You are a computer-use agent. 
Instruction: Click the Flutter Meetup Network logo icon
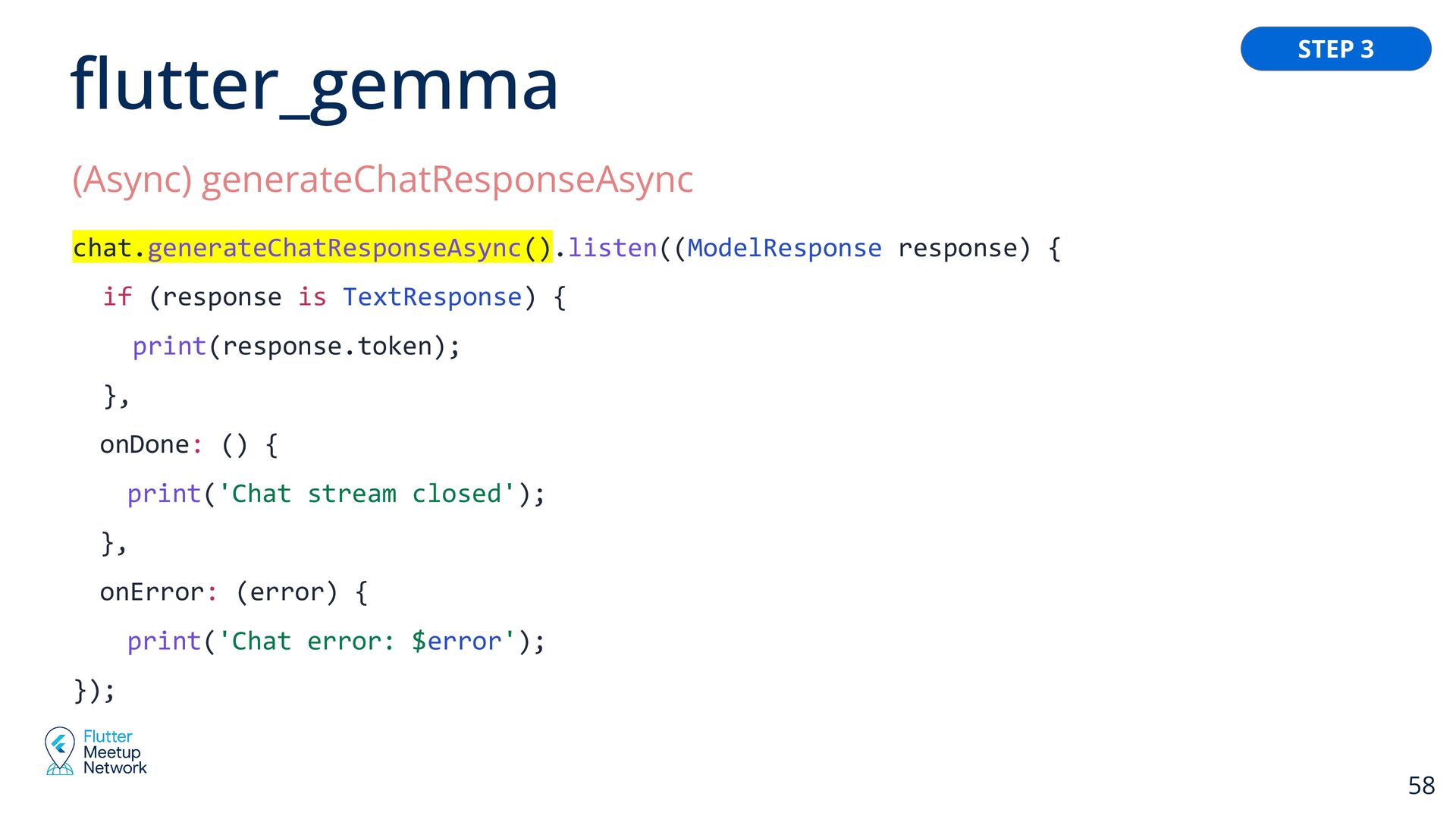click(x=59, y=751)
